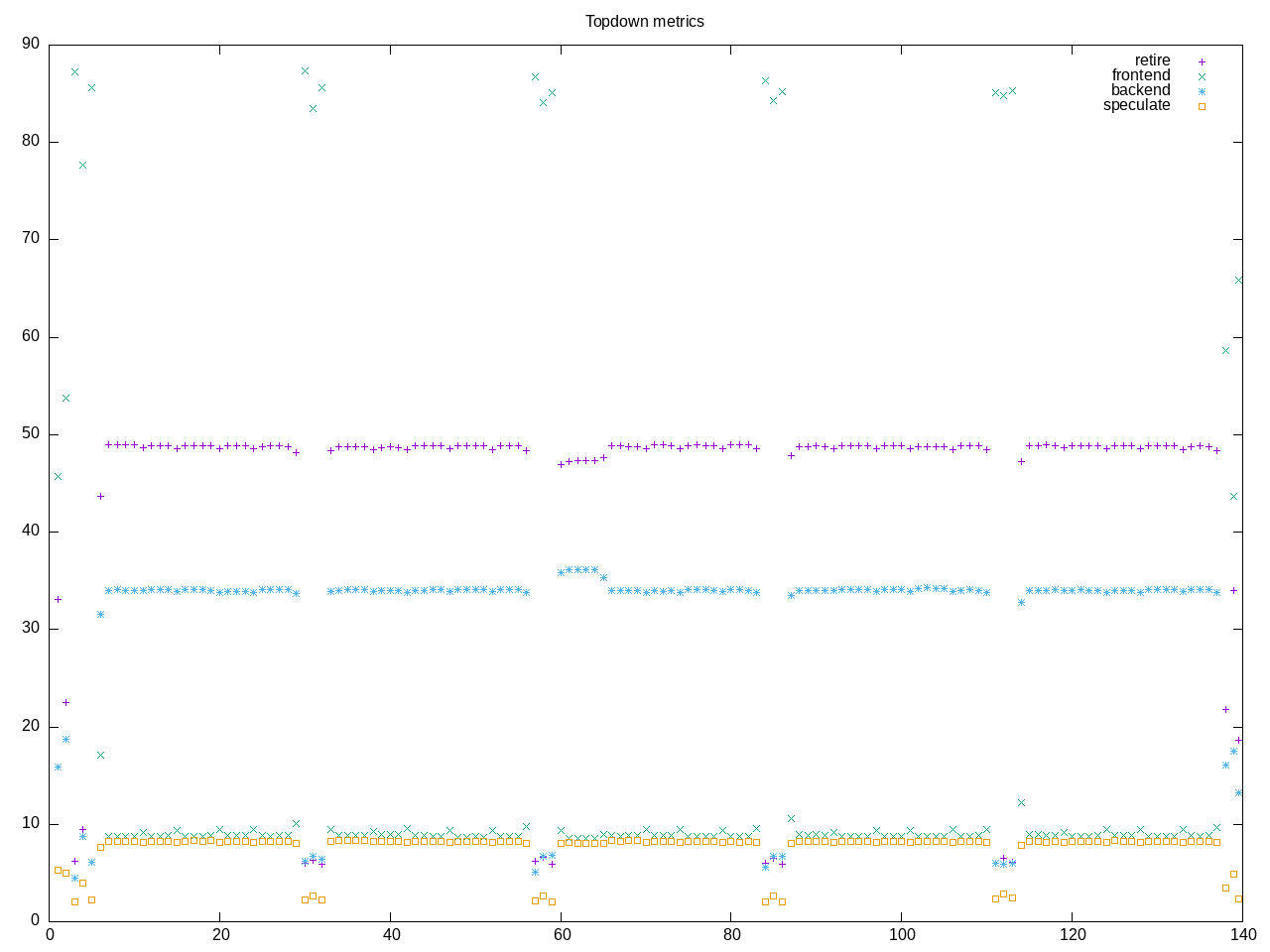
Task: Click the x-axis tick label 100
Action: coord(901,935)
